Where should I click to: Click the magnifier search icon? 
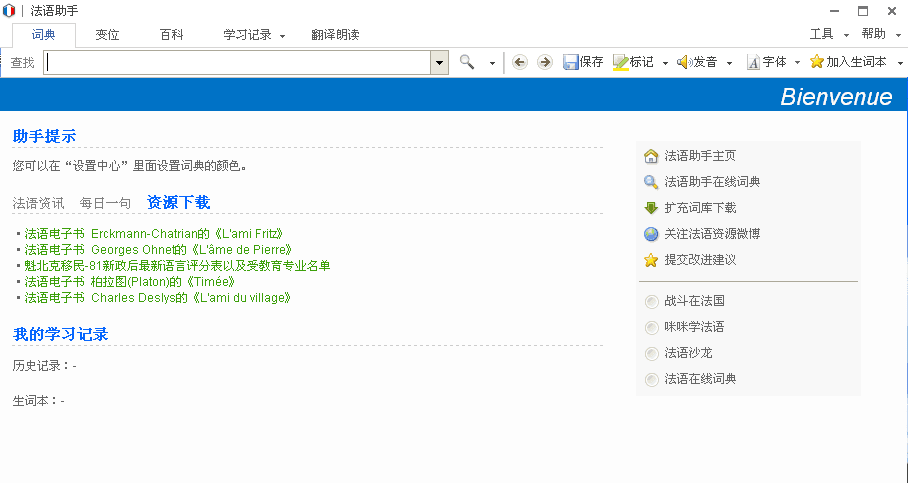click(467, 62)
